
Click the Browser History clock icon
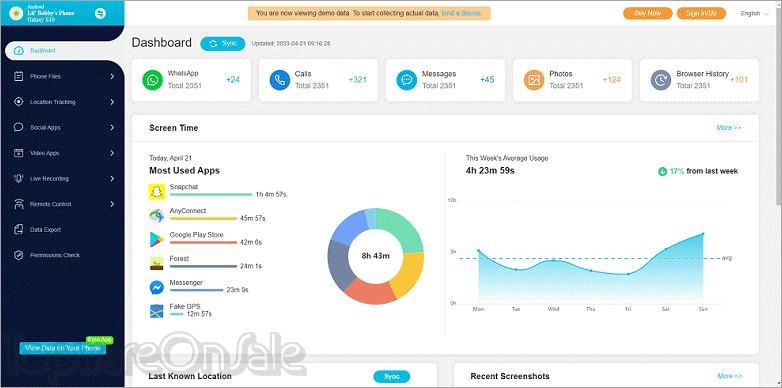661,80
